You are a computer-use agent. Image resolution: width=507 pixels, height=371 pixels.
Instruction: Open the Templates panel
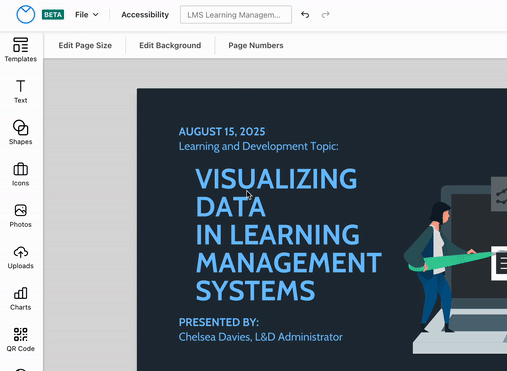coord(21,50)
